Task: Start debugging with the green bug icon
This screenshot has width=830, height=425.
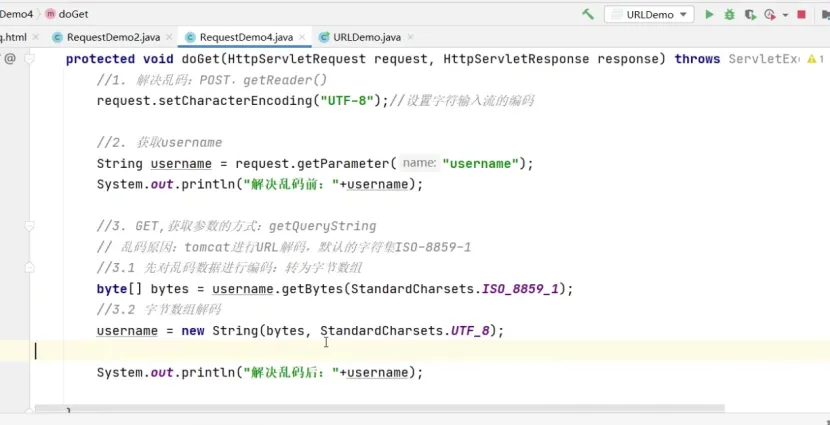Action: [x=729, y=14]
